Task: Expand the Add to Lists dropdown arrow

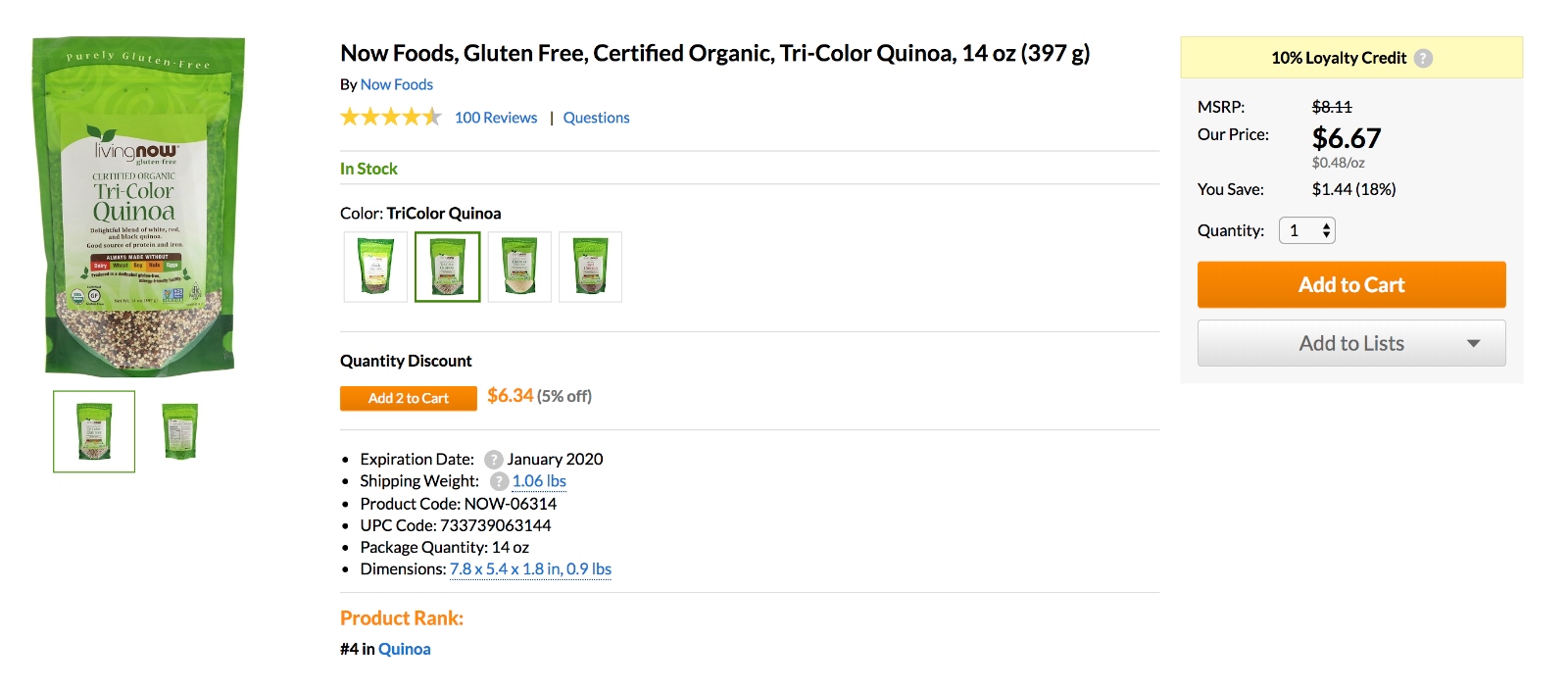Action: click(x=1473, y=343)
